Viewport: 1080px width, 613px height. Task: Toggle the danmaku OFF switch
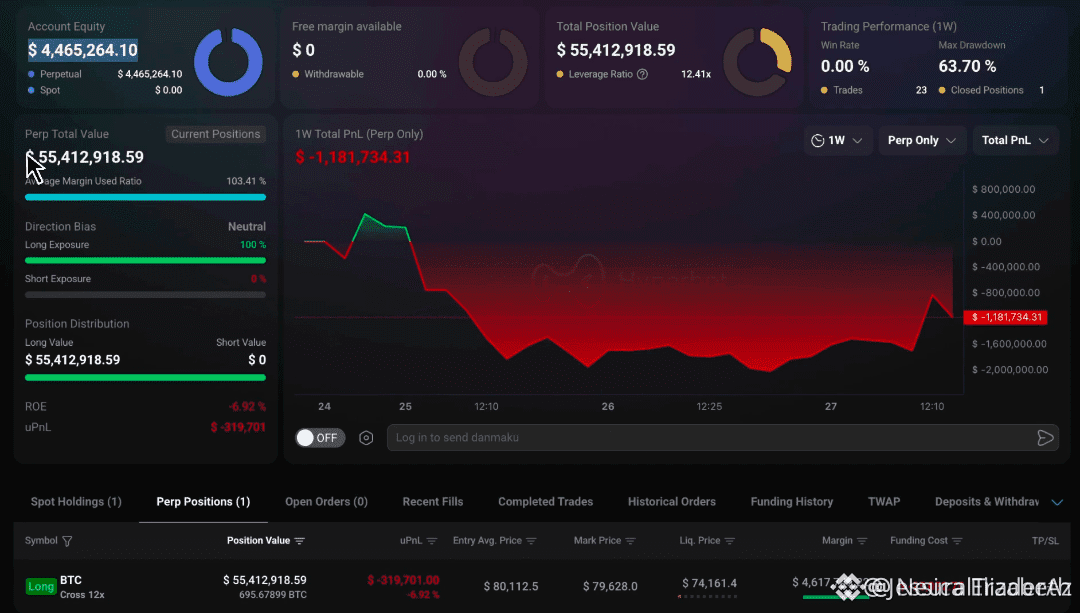(320, 438)
